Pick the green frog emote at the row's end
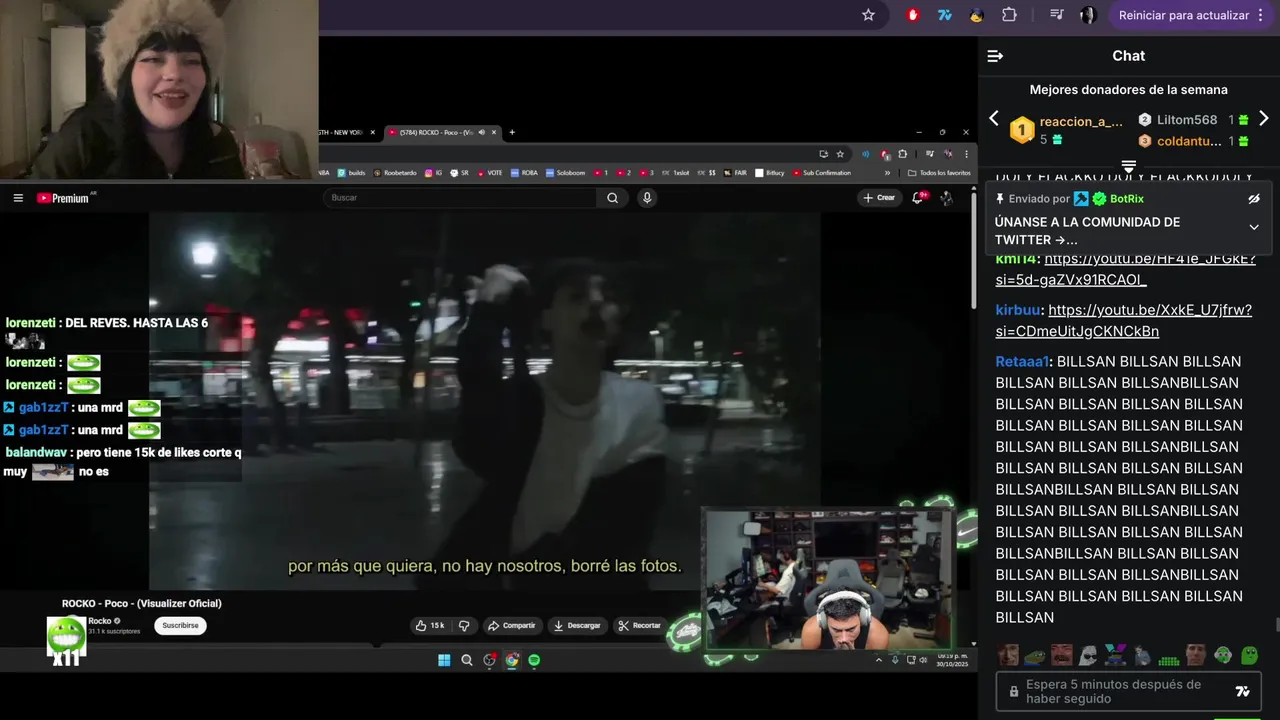The width and height of the screenshot is (1280, 720). pyautogui.click(x=1250, y=656)
